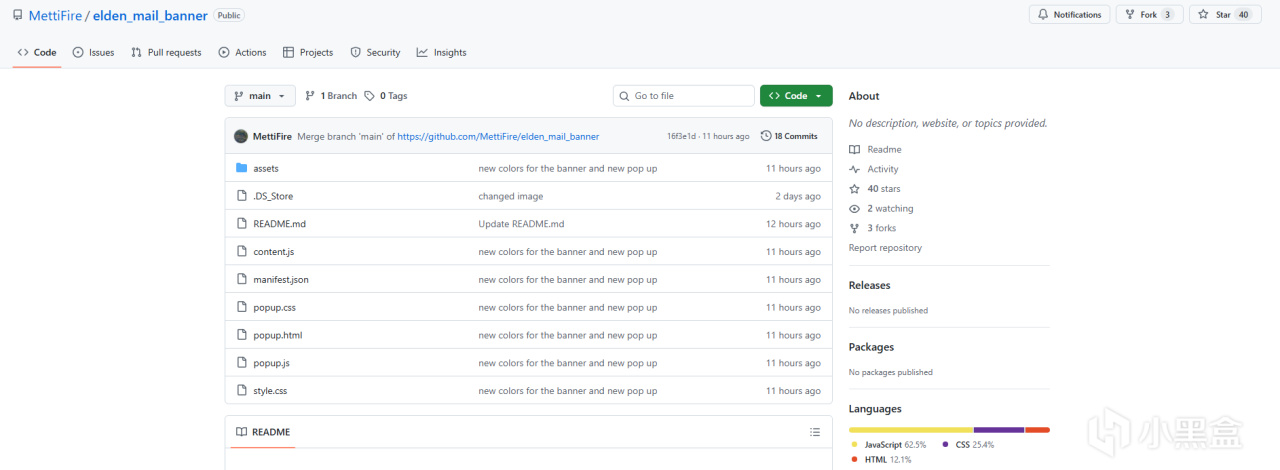
Task: Click the repository book icon beside MettiFire
Action: pos(18,16)
